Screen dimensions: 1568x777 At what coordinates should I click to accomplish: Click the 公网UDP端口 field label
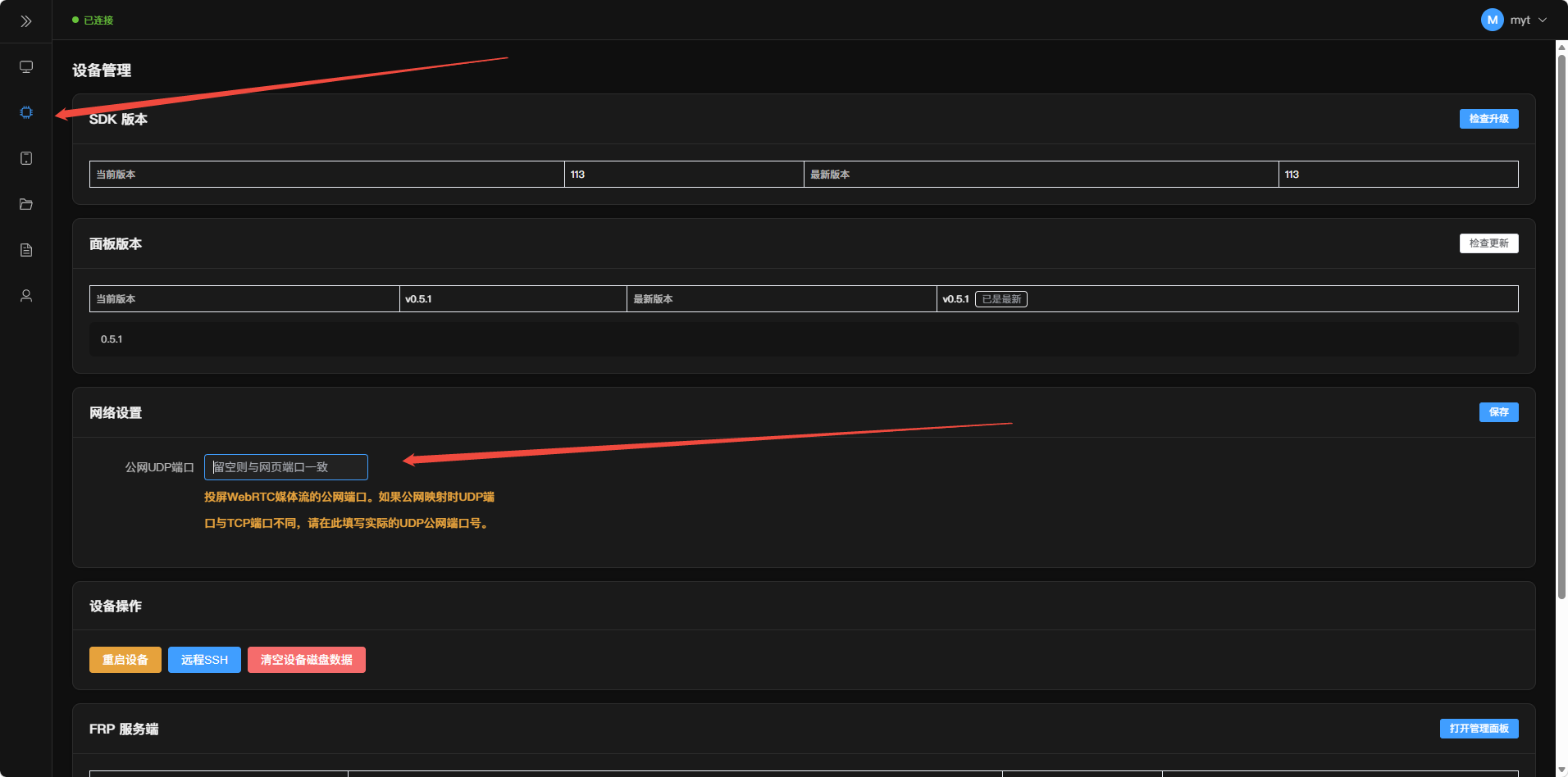point(159,467)
